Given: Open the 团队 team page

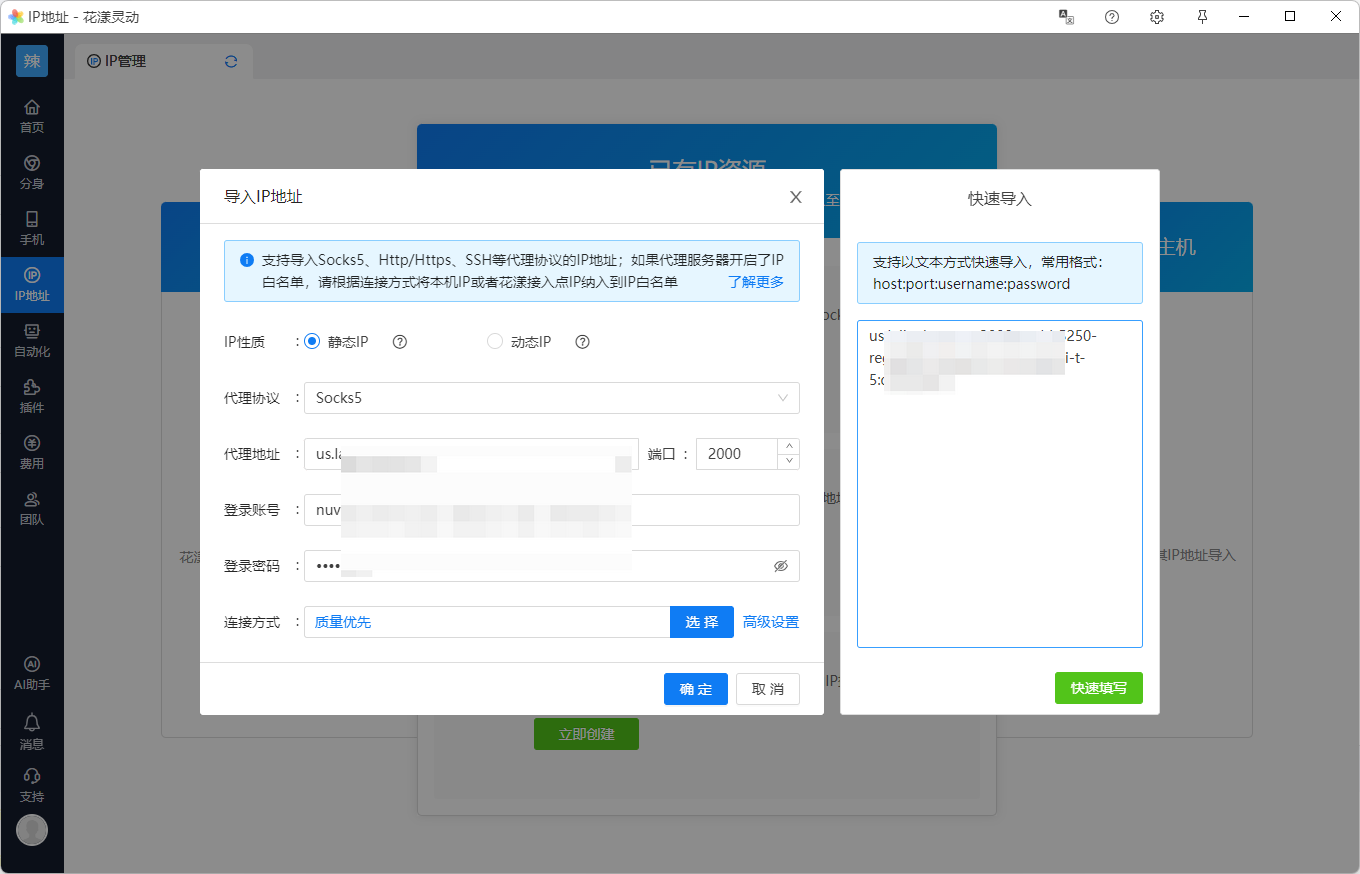Looking at the screenshot, I should (x=32, y=508).
